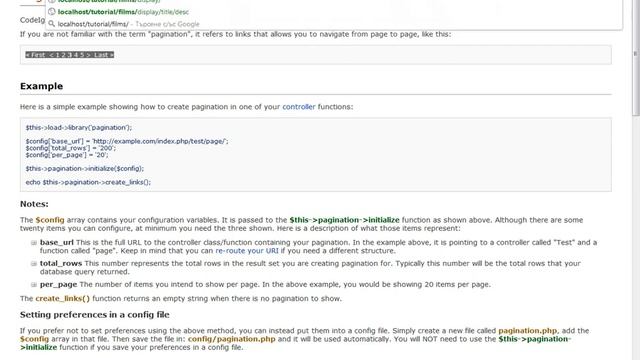Click the Example heading
Image resolution: width=640 pixels, height=360 pixels.
(x=42, y=86)
